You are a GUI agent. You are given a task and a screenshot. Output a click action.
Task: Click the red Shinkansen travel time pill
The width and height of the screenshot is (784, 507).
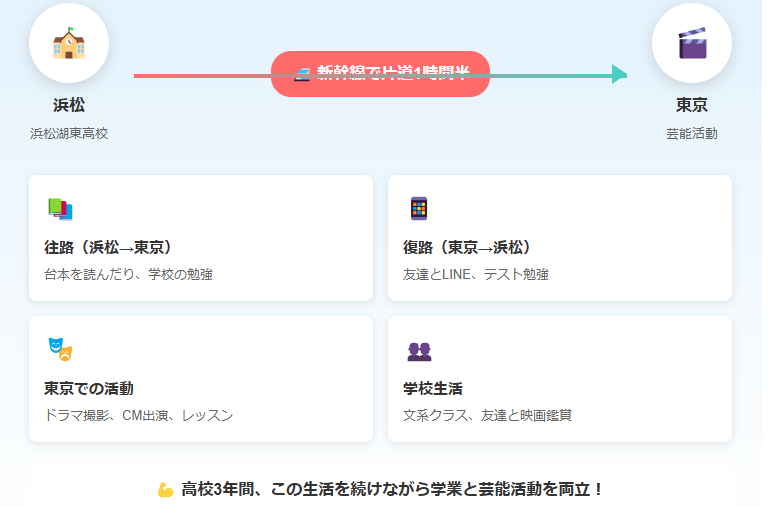(380, 74)
